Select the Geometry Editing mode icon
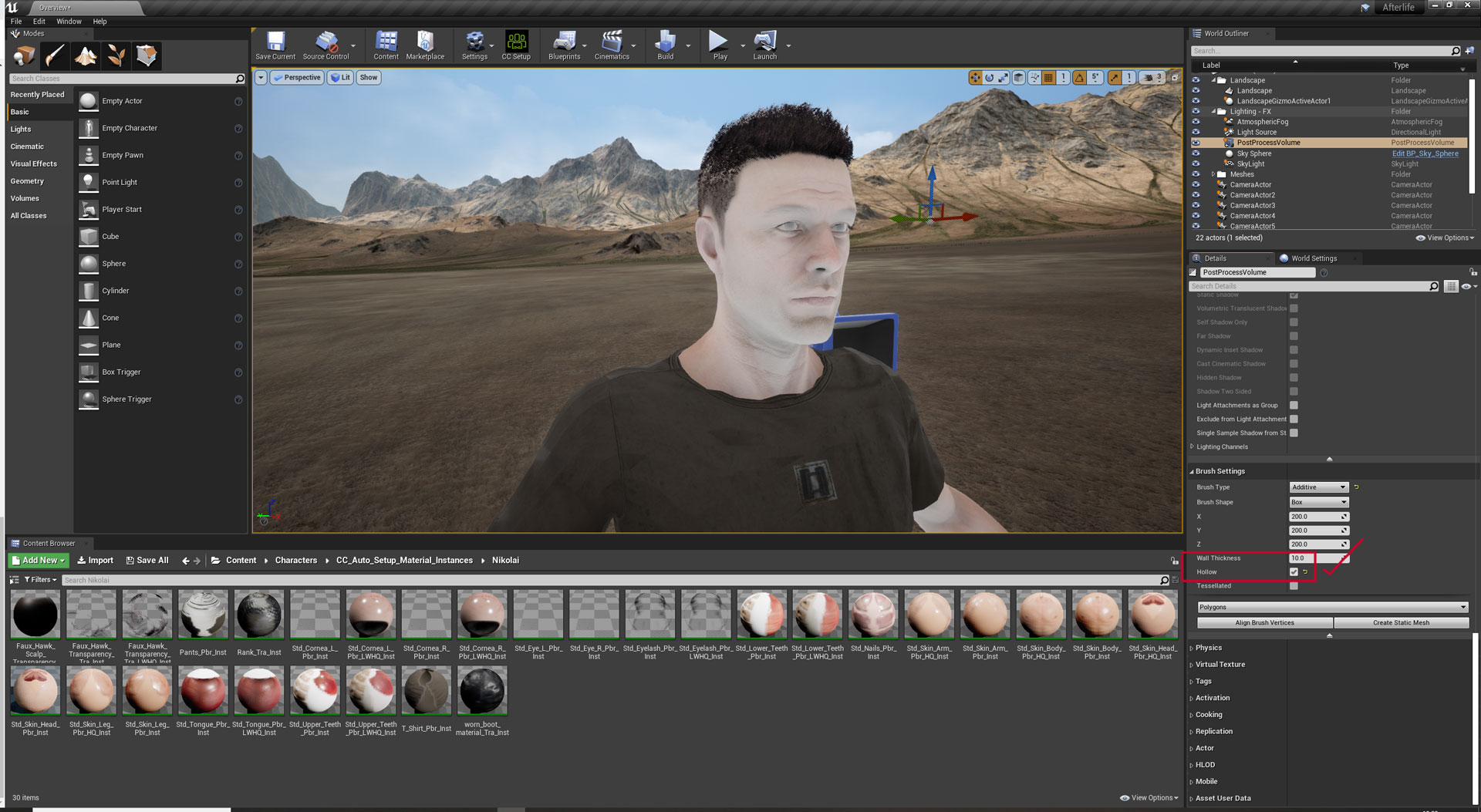This screenshot has width=1481, height=812. point(147,56)
